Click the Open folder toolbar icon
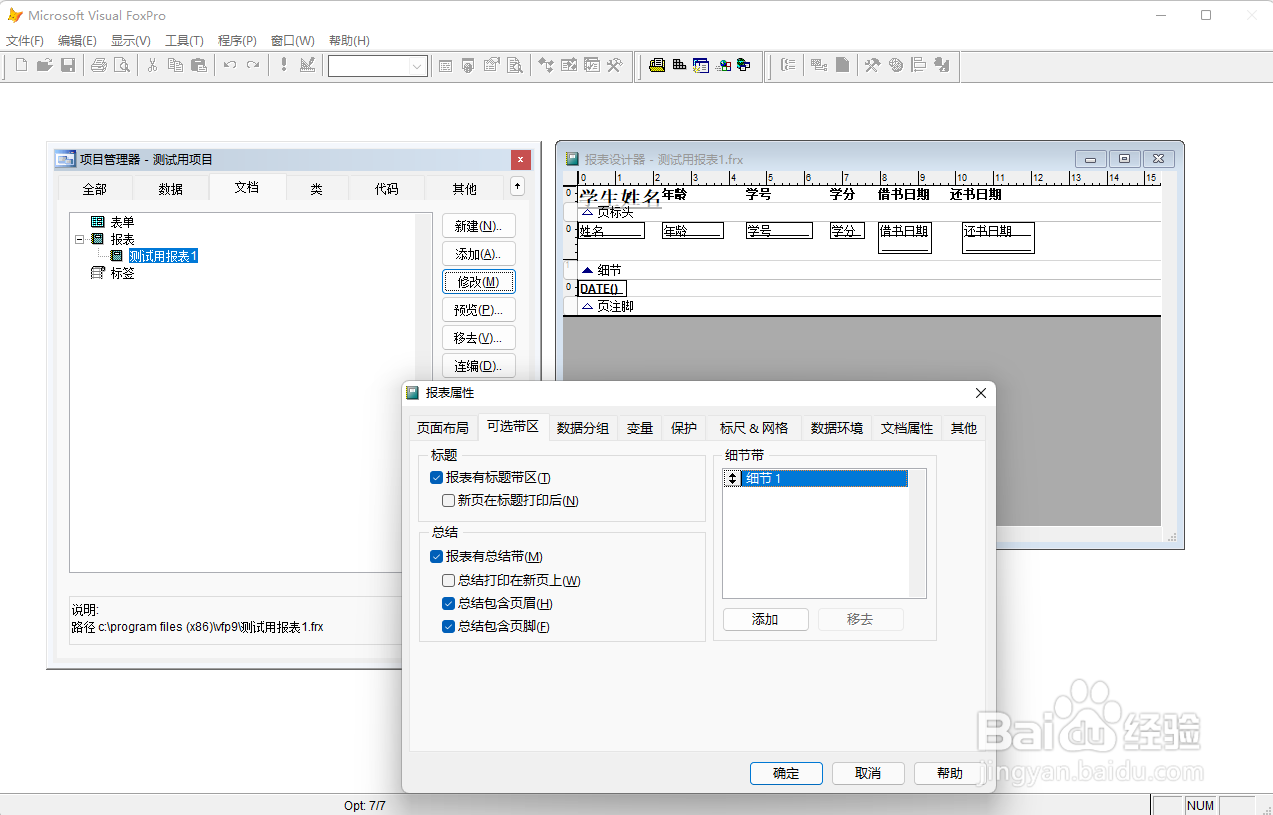Image resolution: width=1273 pixels, height=815 pixels. pyautogui.click(x=44, y=65)
